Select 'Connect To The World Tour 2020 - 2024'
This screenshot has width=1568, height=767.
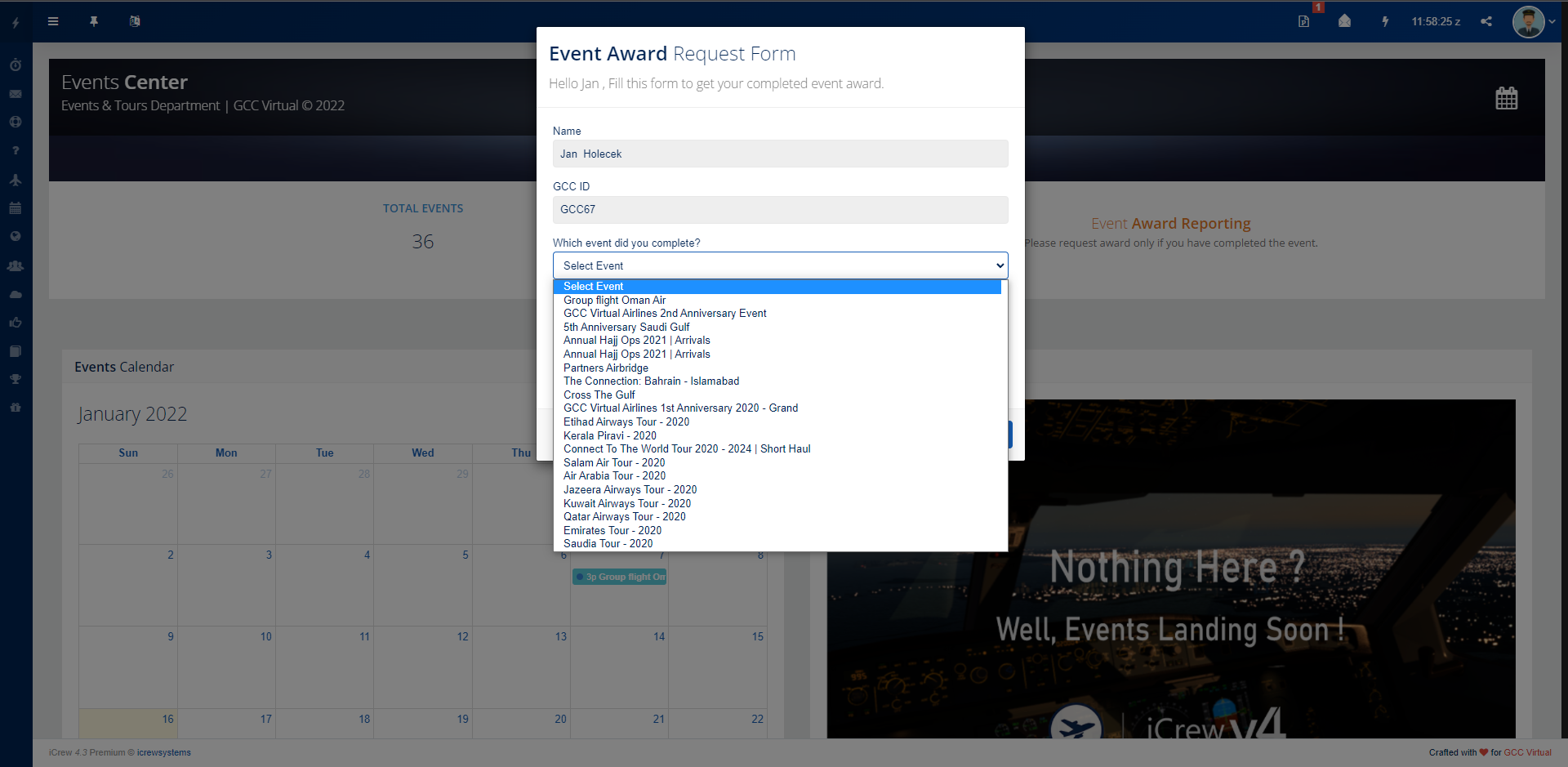click(x=777, y=449)
